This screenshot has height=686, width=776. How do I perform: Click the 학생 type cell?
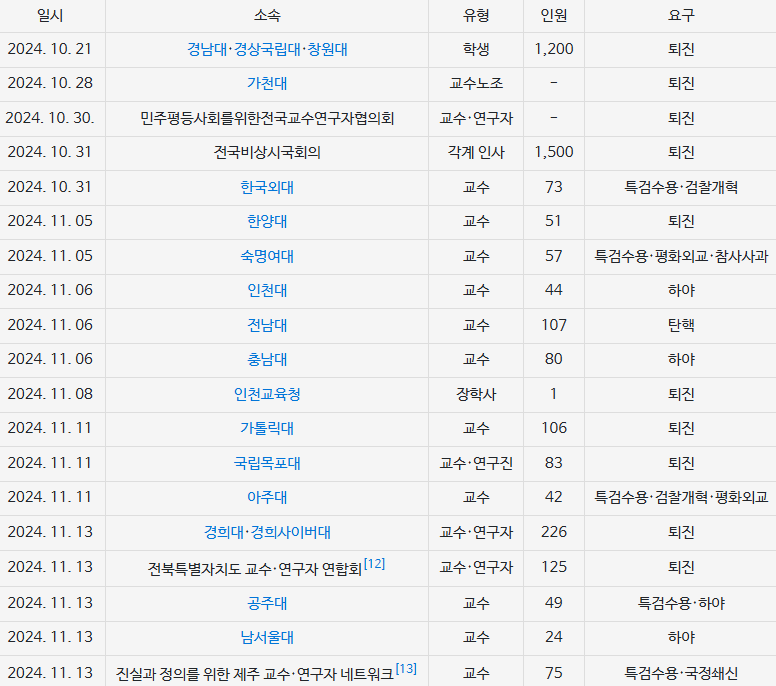476,49
